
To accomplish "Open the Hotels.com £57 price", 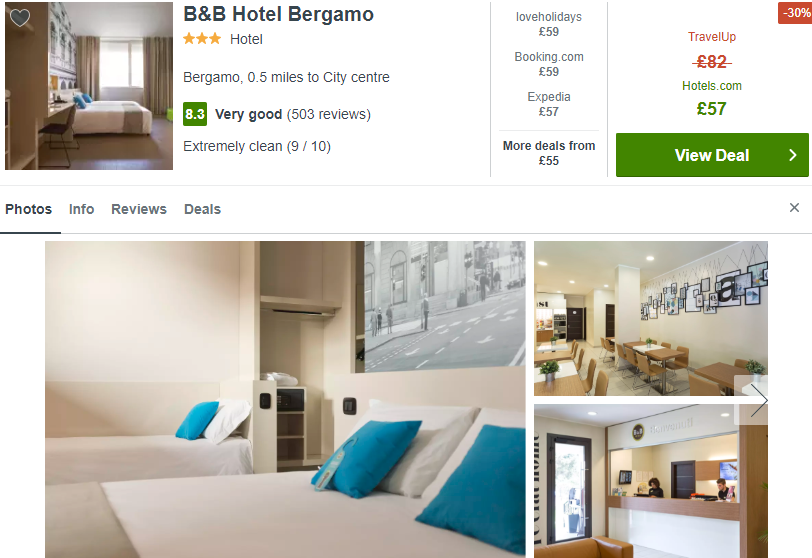I will 712,98.
